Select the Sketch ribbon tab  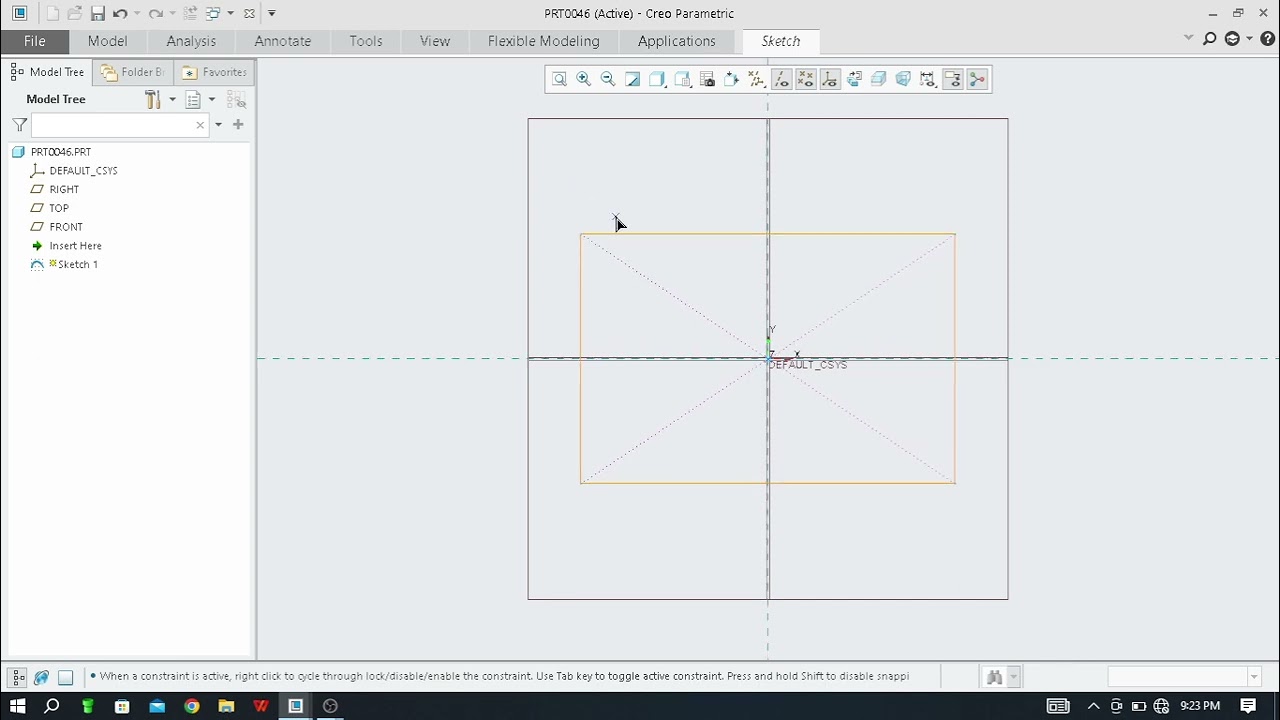pyautogui.click(x=781, y=41)
